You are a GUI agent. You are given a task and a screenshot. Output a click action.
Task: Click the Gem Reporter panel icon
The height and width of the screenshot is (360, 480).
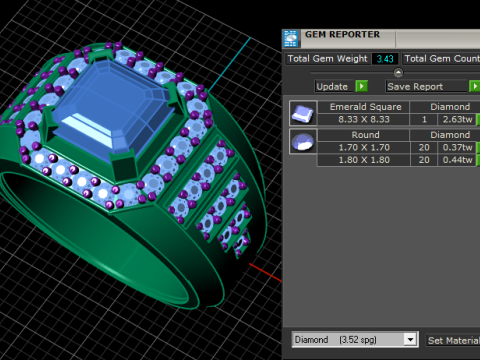[x=291, y=39]
